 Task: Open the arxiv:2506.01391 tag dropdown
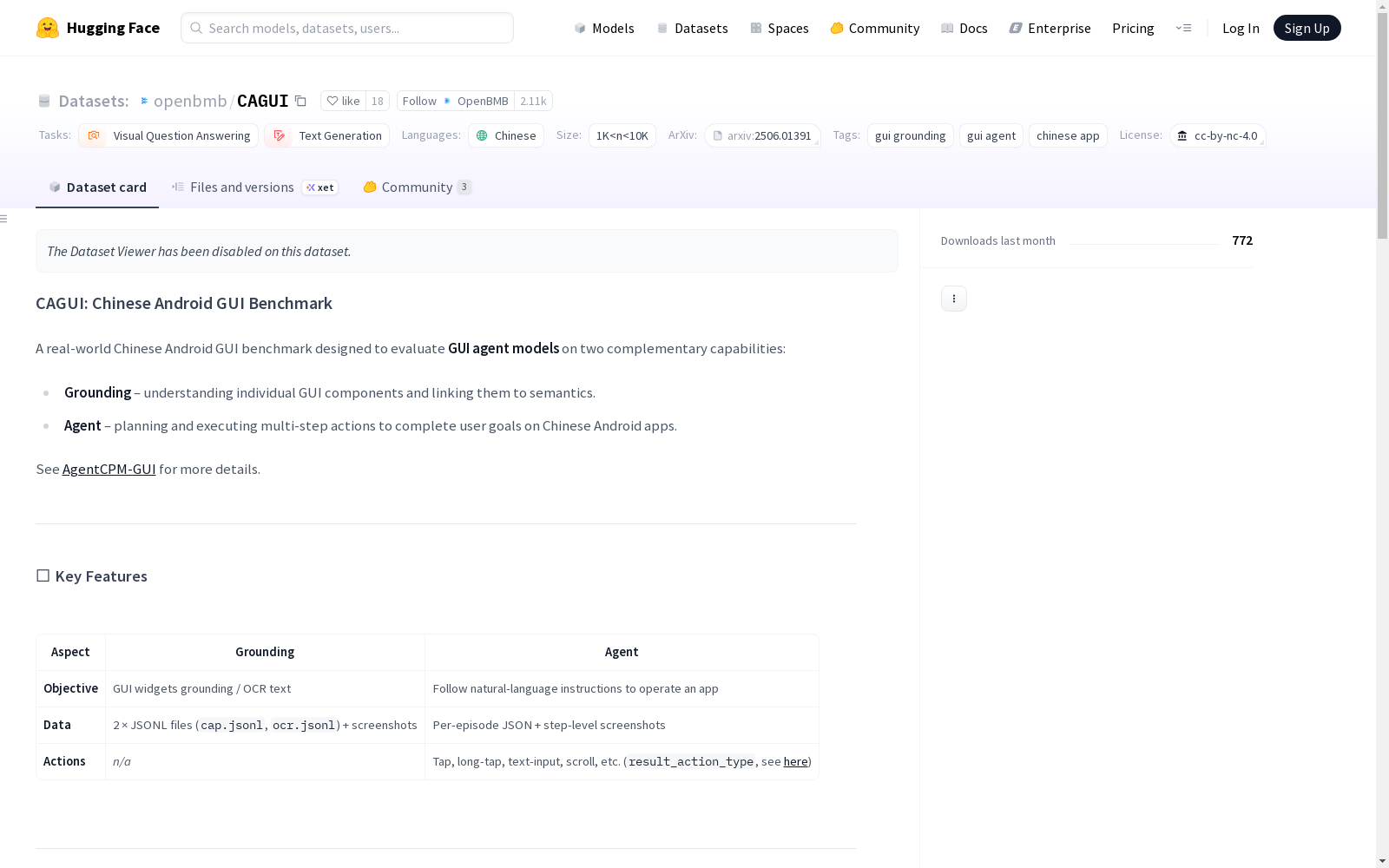pyautogui.click(x=763, y=135)
